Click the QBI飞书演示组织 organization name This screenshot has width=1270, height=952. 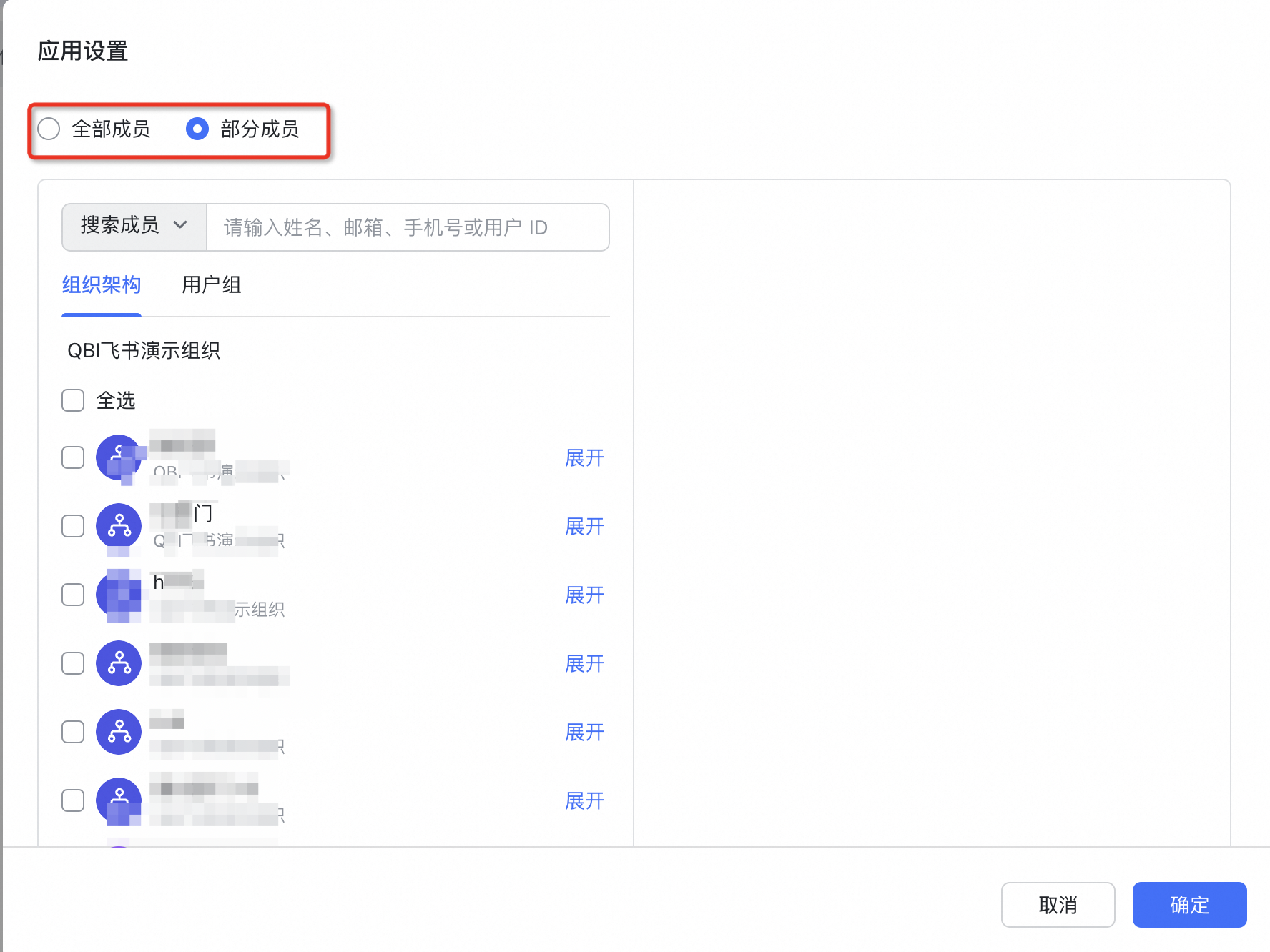(144, 350)
